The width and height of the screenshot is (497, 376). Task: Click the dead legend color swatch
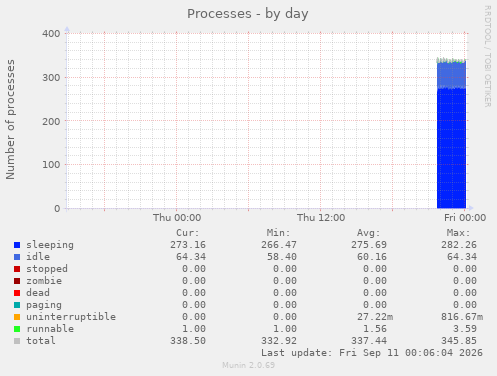17,293
